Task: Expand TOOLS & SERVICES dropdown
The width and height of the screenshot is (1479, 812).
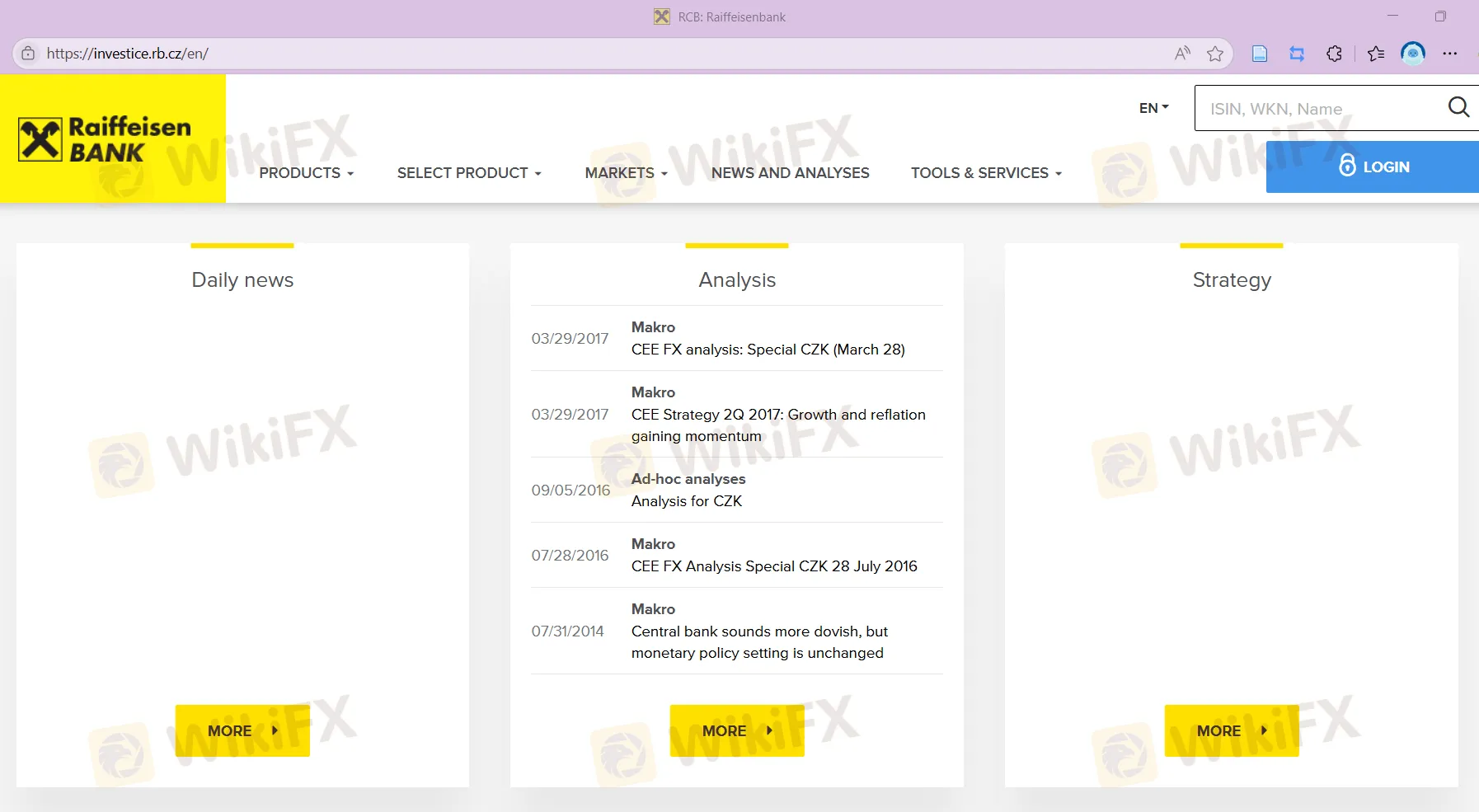Action: click(985, 173)
